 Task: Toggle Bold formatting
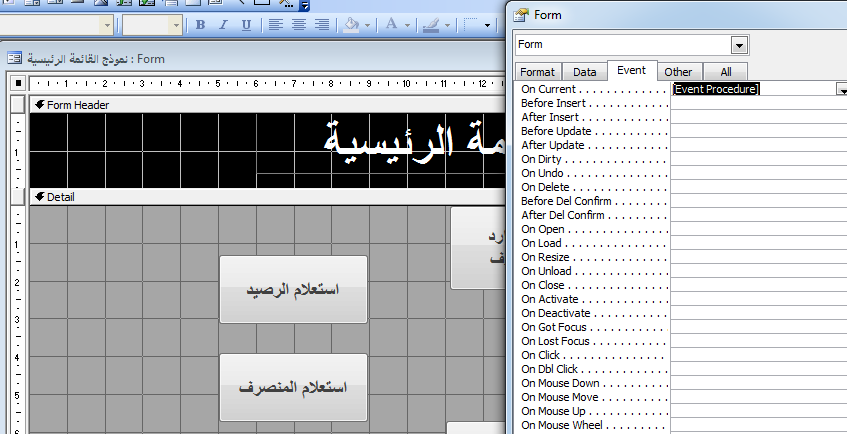point(200,25)
